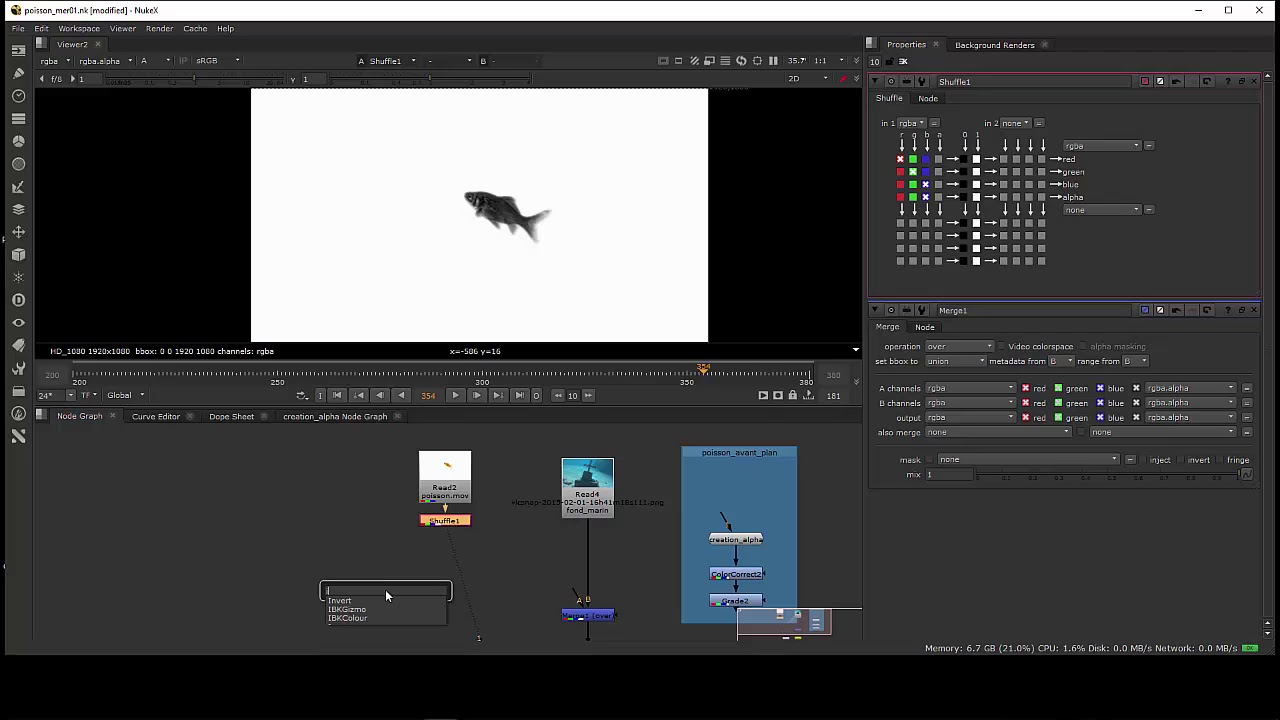Collapse the Shuffle1 properties panel triangle
Image resolution: width=1280 pixels, height=720 pixels.
875,82
